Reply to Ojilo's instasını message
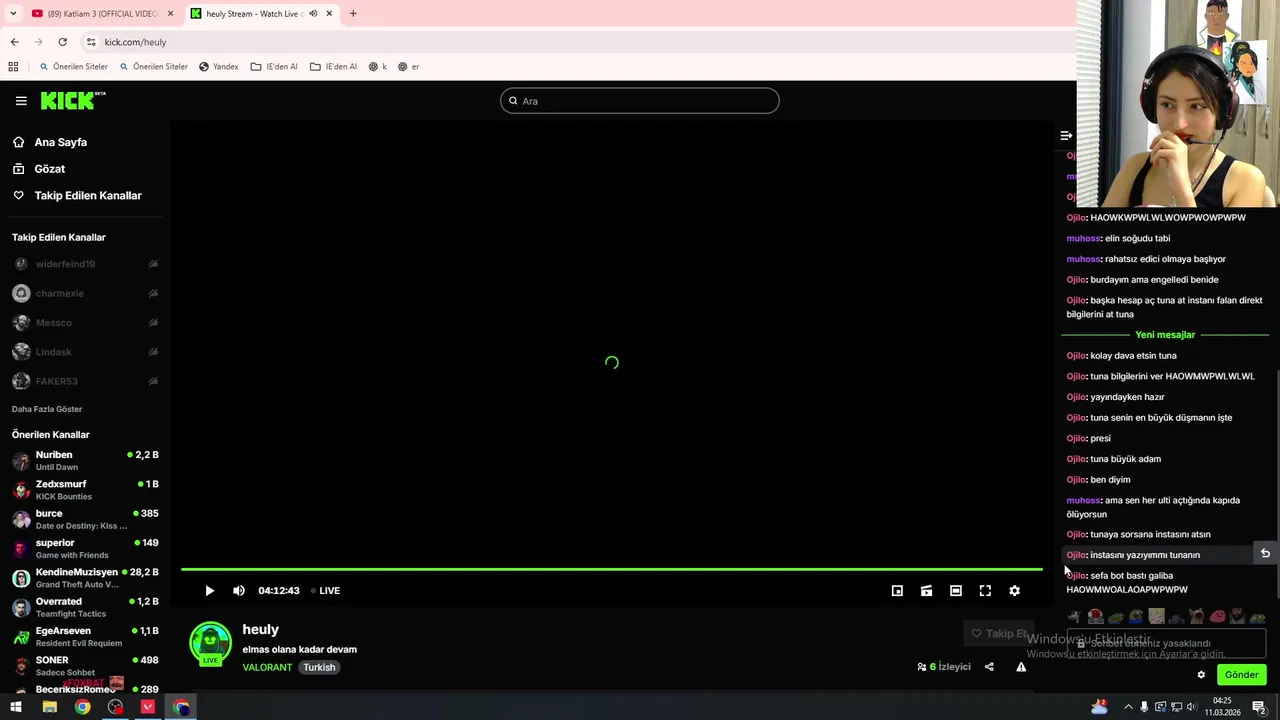The image size is (1280, 720). pos(1265,554)
